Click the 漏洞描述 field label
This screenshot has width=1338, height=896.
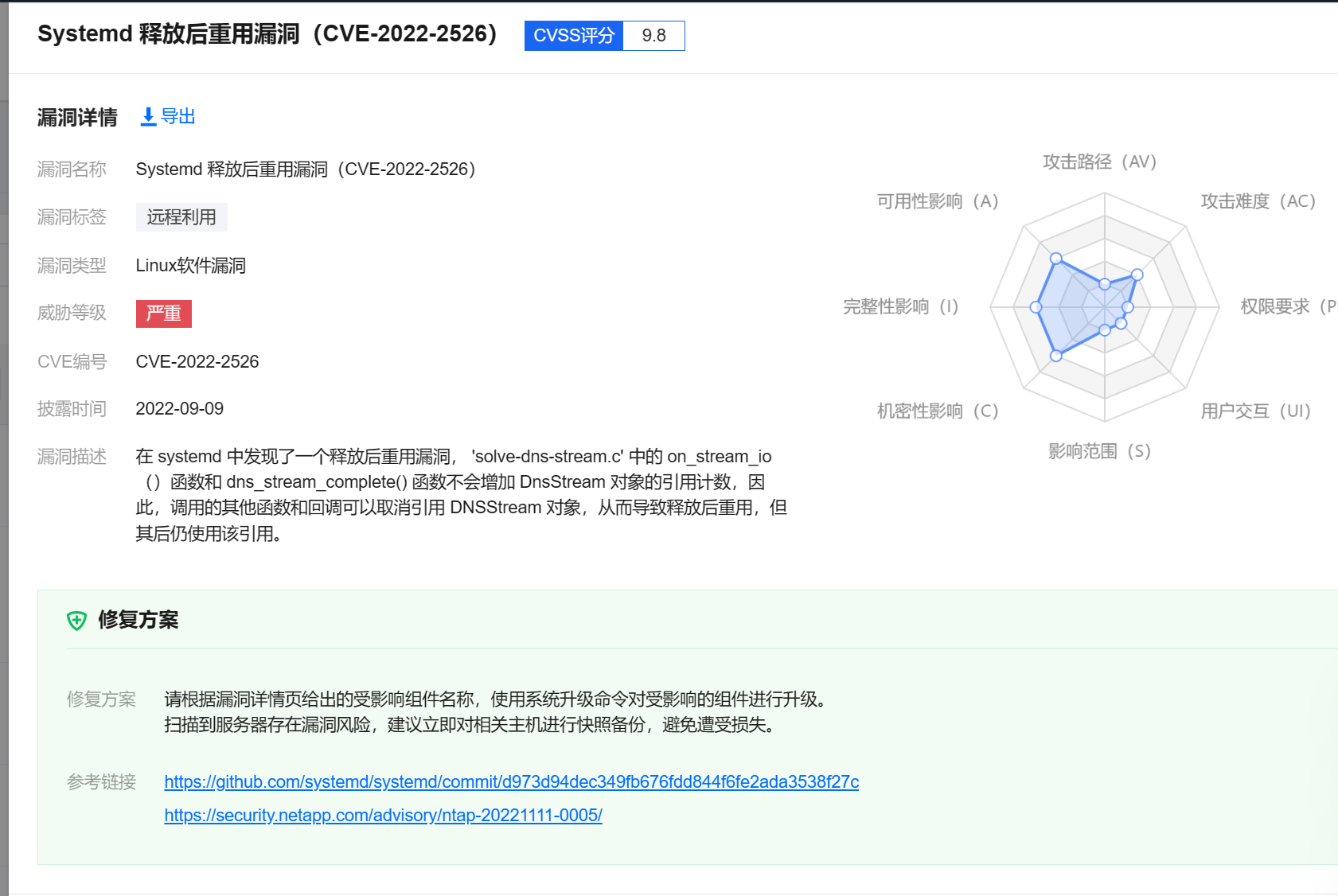72,457
